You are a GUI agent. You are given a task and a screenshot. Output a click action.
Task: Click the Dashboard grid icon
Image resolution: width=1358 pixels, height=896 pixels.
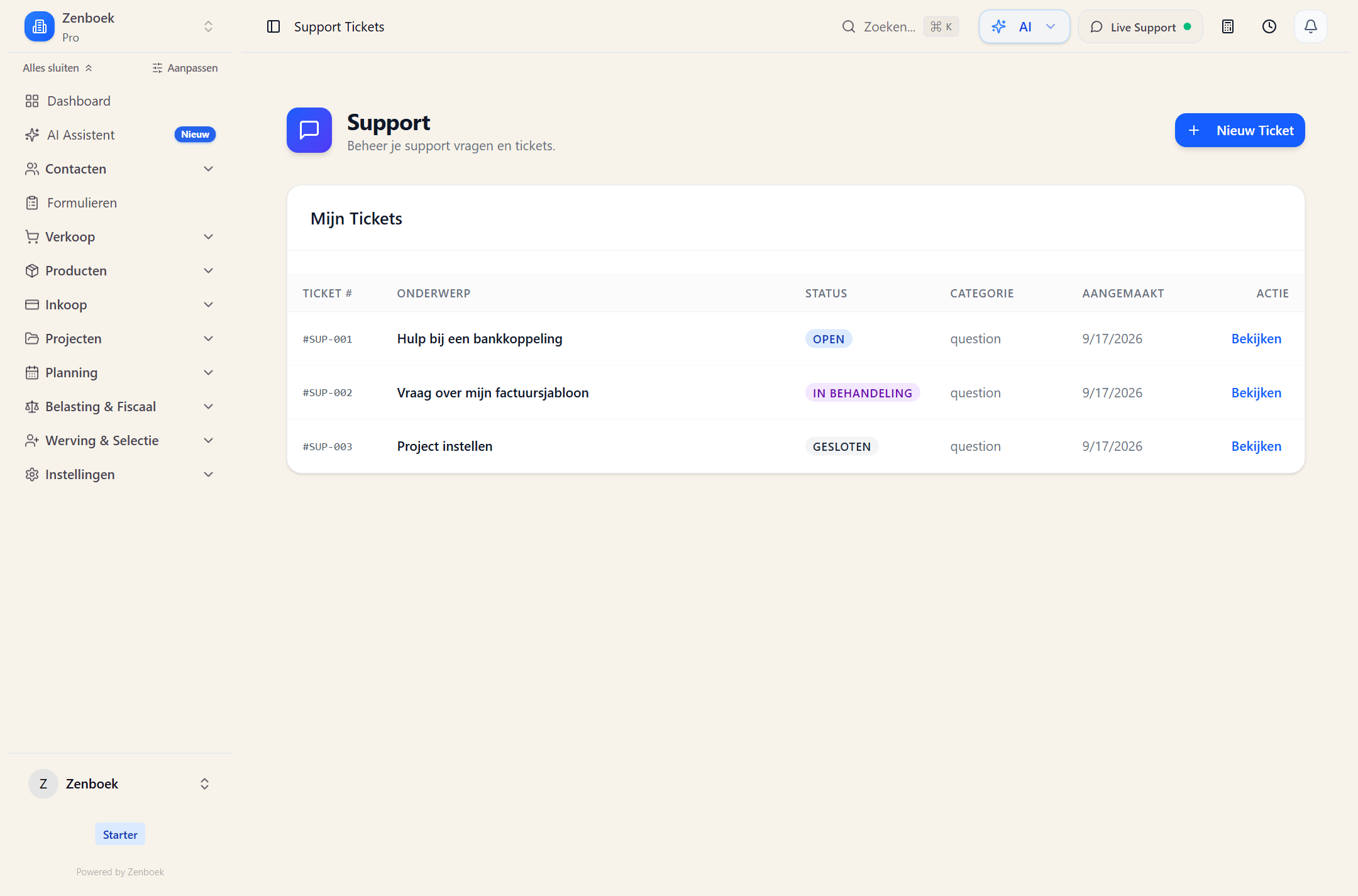tap(32, 101)
